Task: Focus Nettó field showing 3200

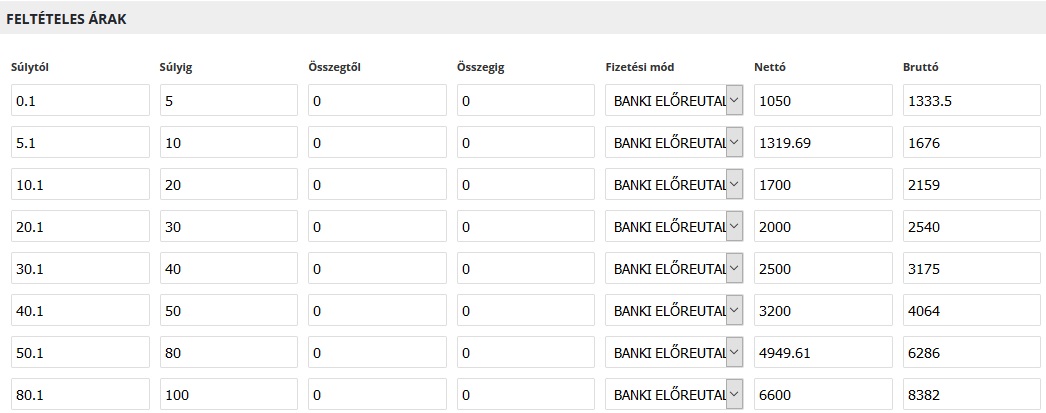Action: (823, 310)
